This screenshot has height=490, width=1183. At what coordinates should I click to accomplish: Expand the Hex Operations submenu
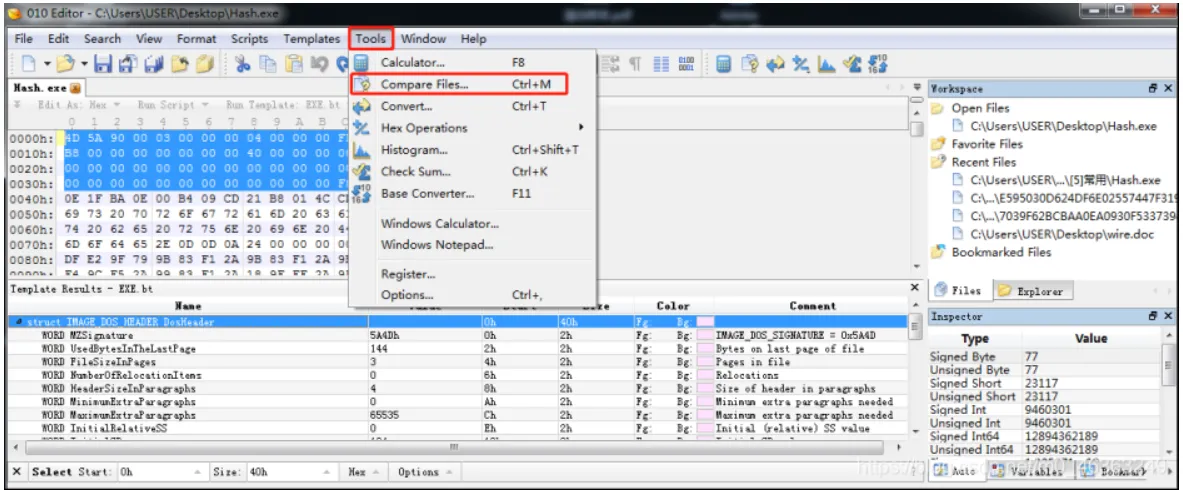point(472,128)
